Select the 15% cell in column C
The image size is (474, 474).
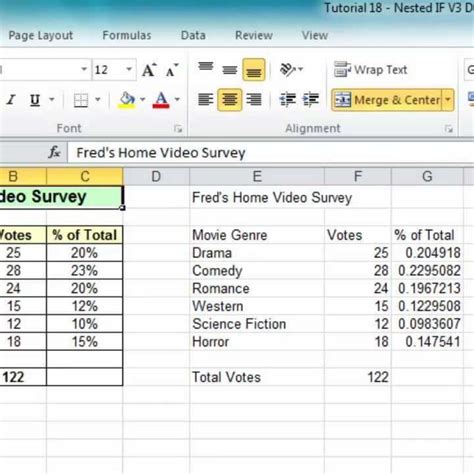point(85,341)
